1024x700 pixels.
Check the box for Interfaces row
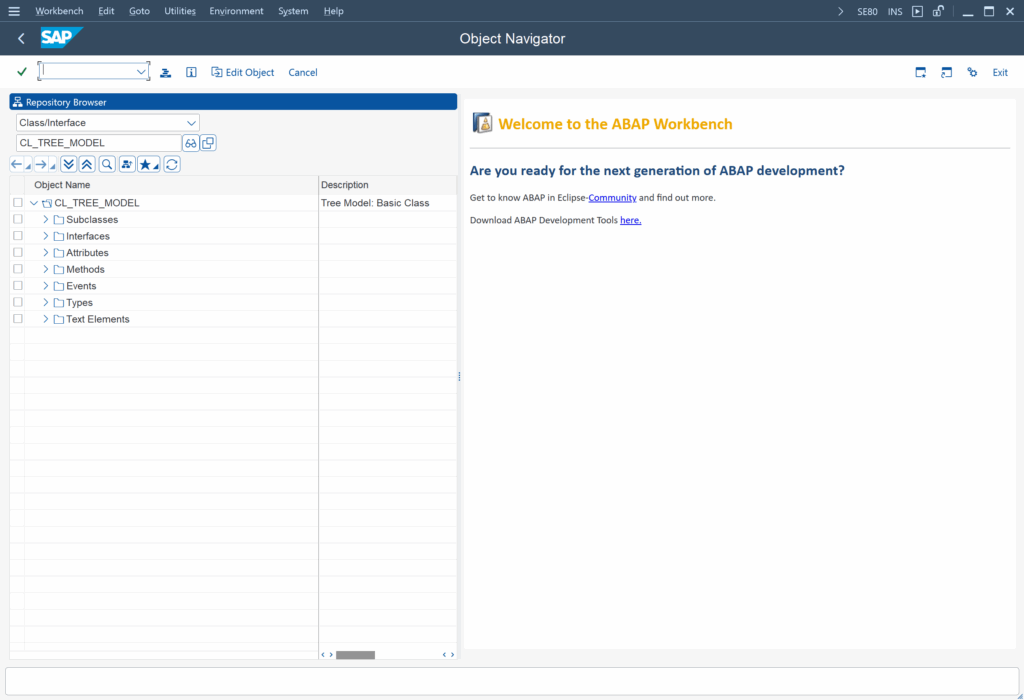click(x=18, y=236)
